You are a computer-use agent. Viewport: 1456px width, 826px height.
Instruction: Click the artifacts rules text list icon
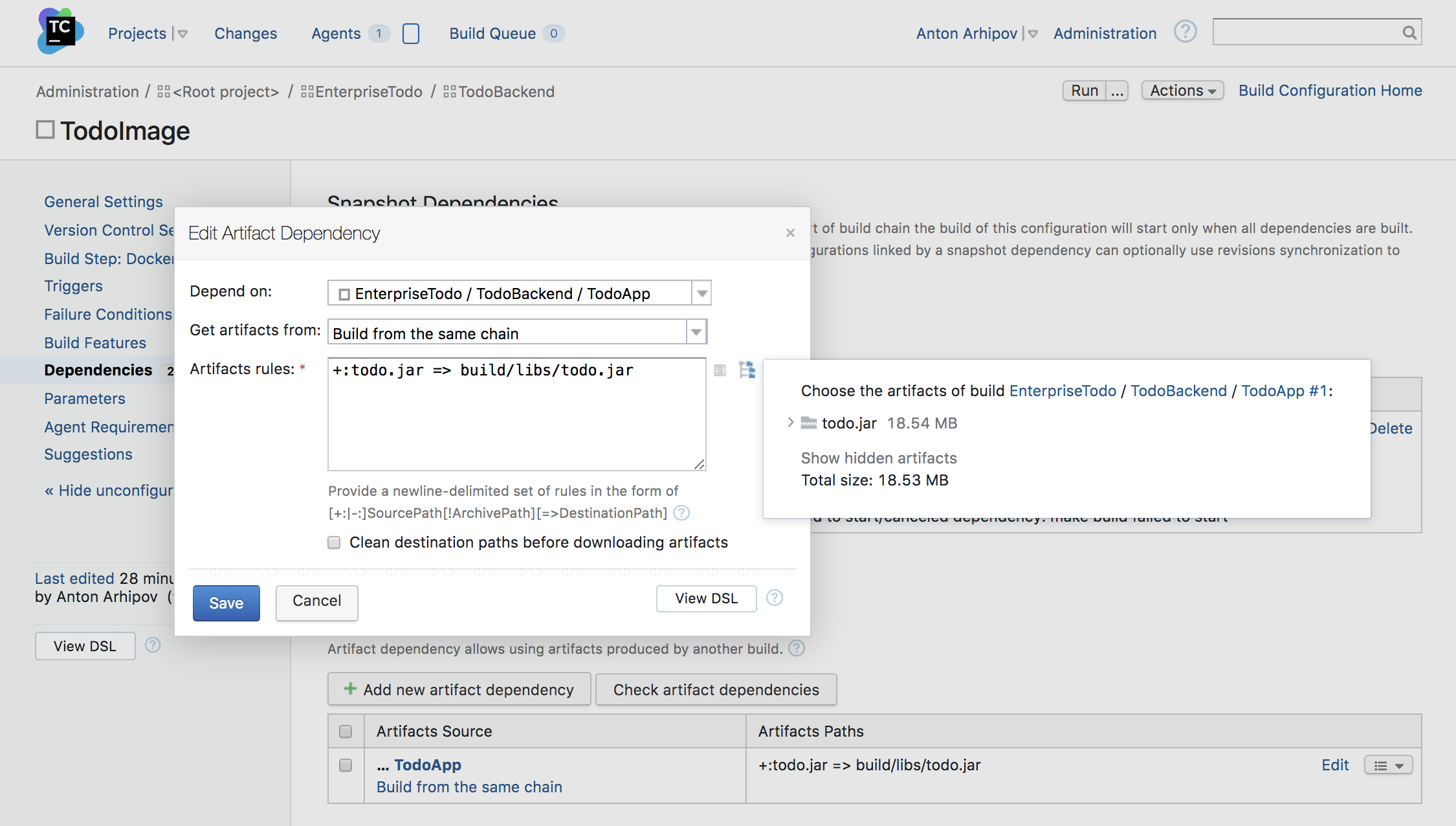[x=720, y=370]
